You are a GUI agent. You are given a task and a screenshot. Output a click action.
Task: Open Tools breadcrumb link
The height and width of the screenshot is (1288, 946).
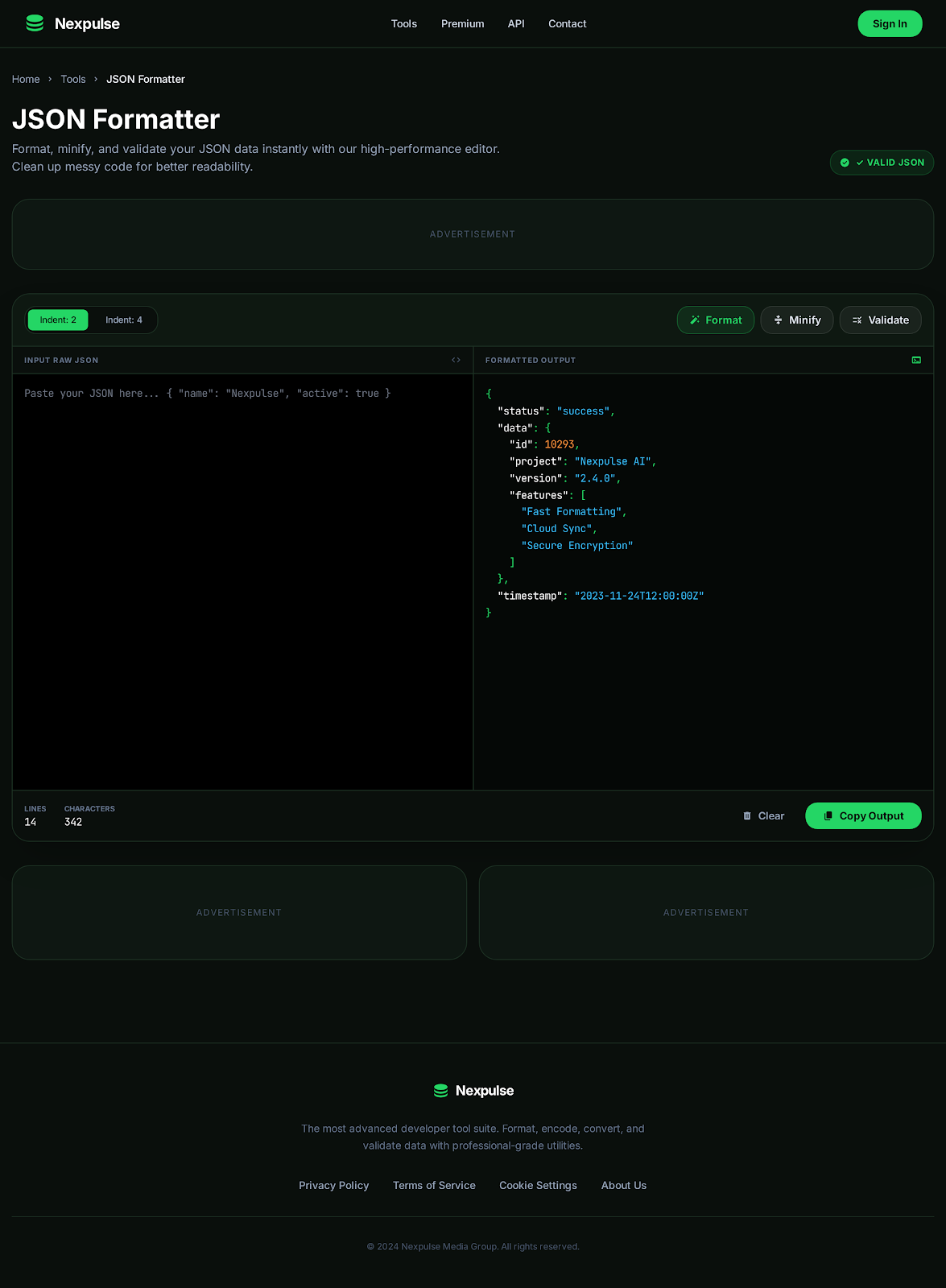tap(73, 79)
